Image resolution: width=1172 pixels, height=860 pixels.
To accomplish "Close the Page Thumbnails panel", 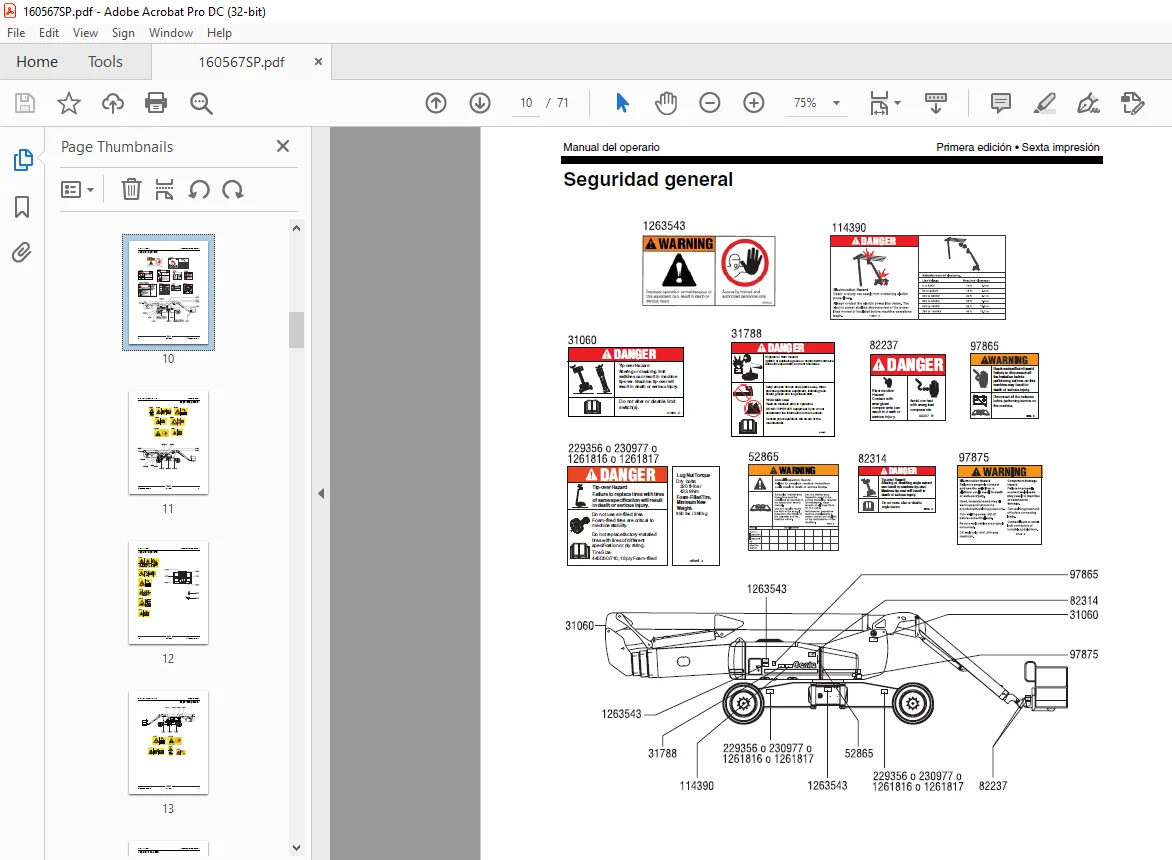I will coord(283,146).
